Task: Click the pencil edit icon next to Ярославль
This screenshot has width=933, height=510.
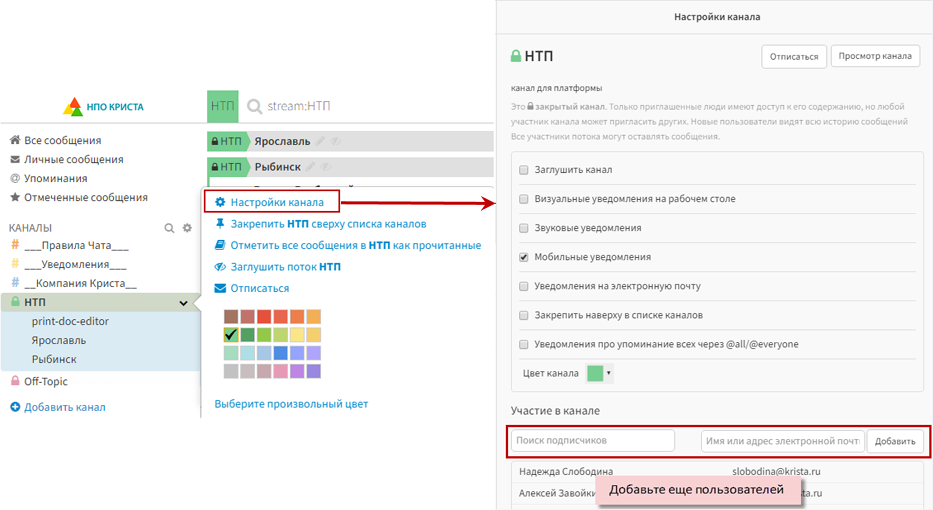Action: 321,141
